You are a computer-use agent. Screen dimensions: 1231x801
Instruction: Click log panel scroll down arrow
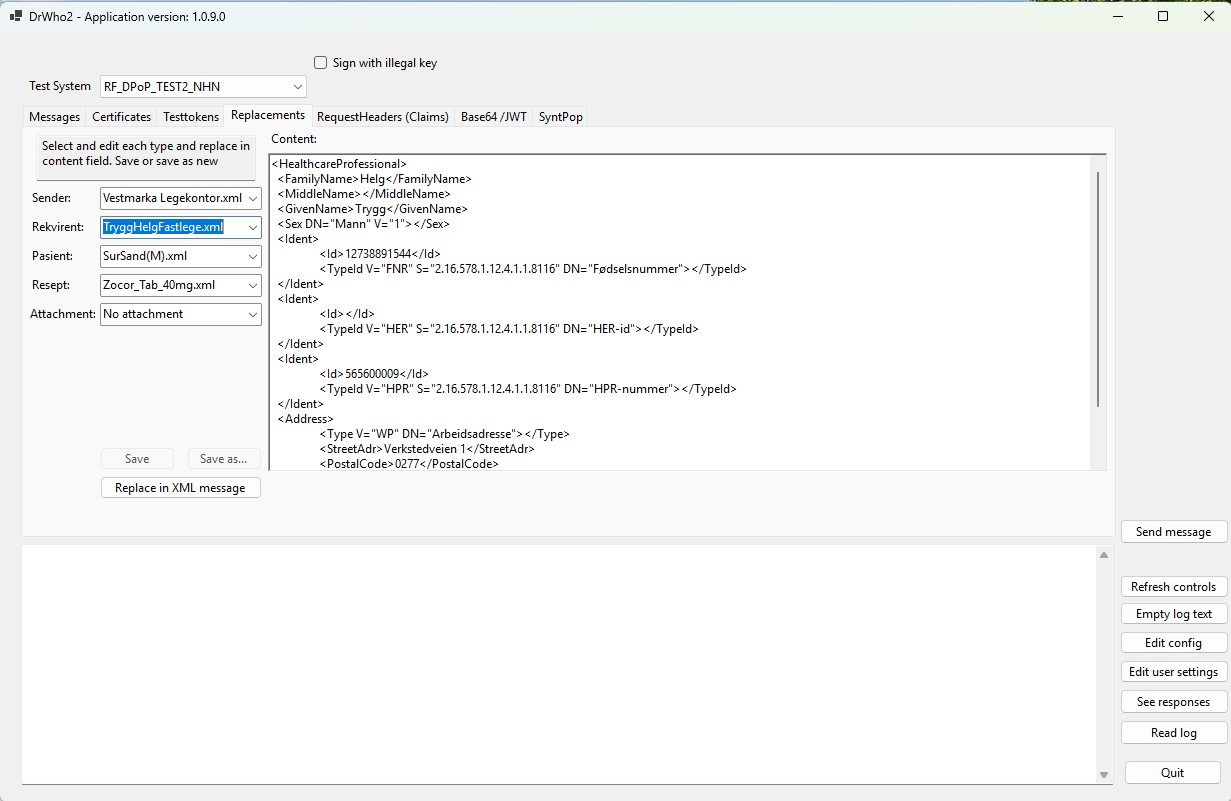click(x=1104, y=775)
